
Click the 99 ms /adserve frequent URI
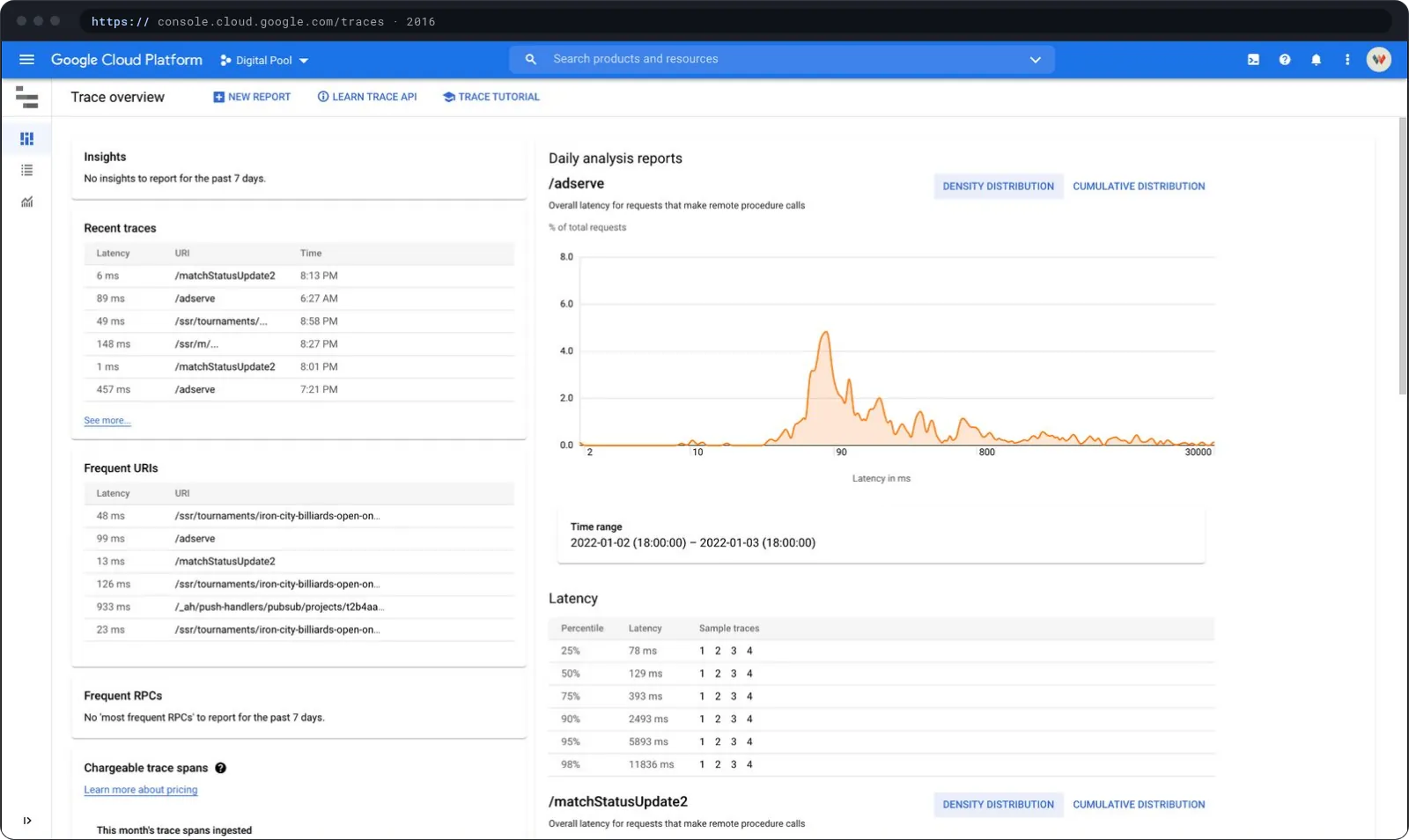pos(299,539)
